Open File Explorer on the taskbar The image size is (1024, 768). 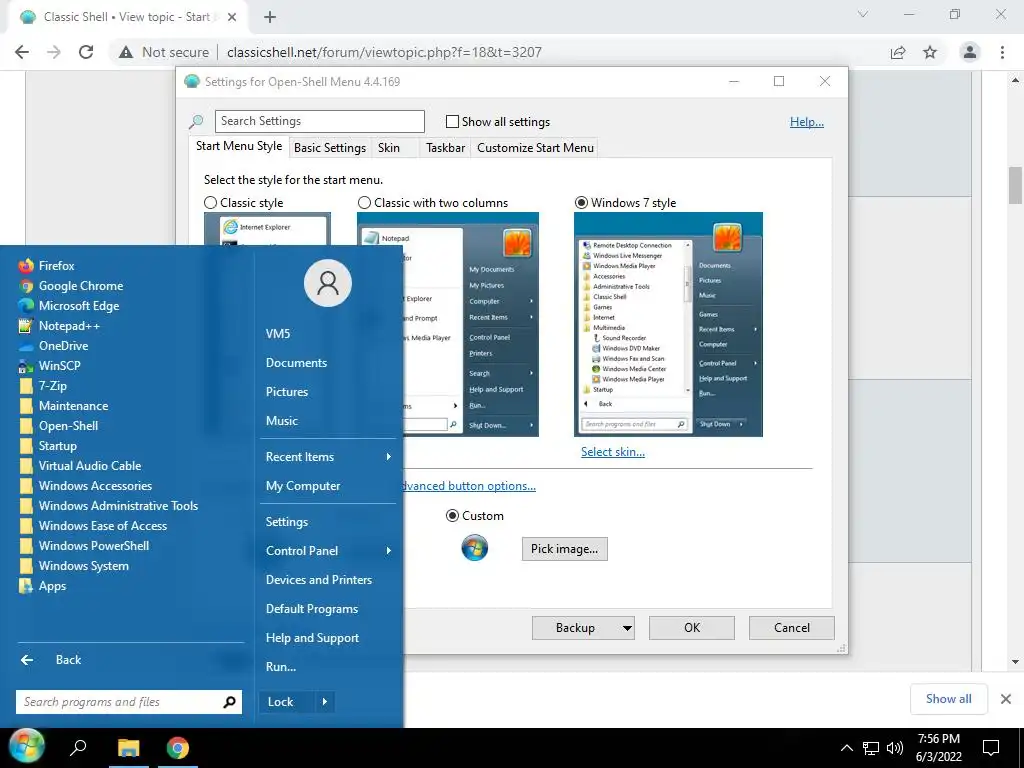128,747
